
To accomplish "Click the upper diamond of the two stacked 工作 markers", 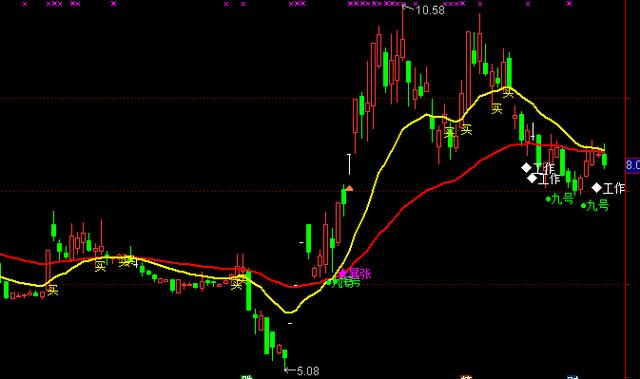I will [526, 168].
